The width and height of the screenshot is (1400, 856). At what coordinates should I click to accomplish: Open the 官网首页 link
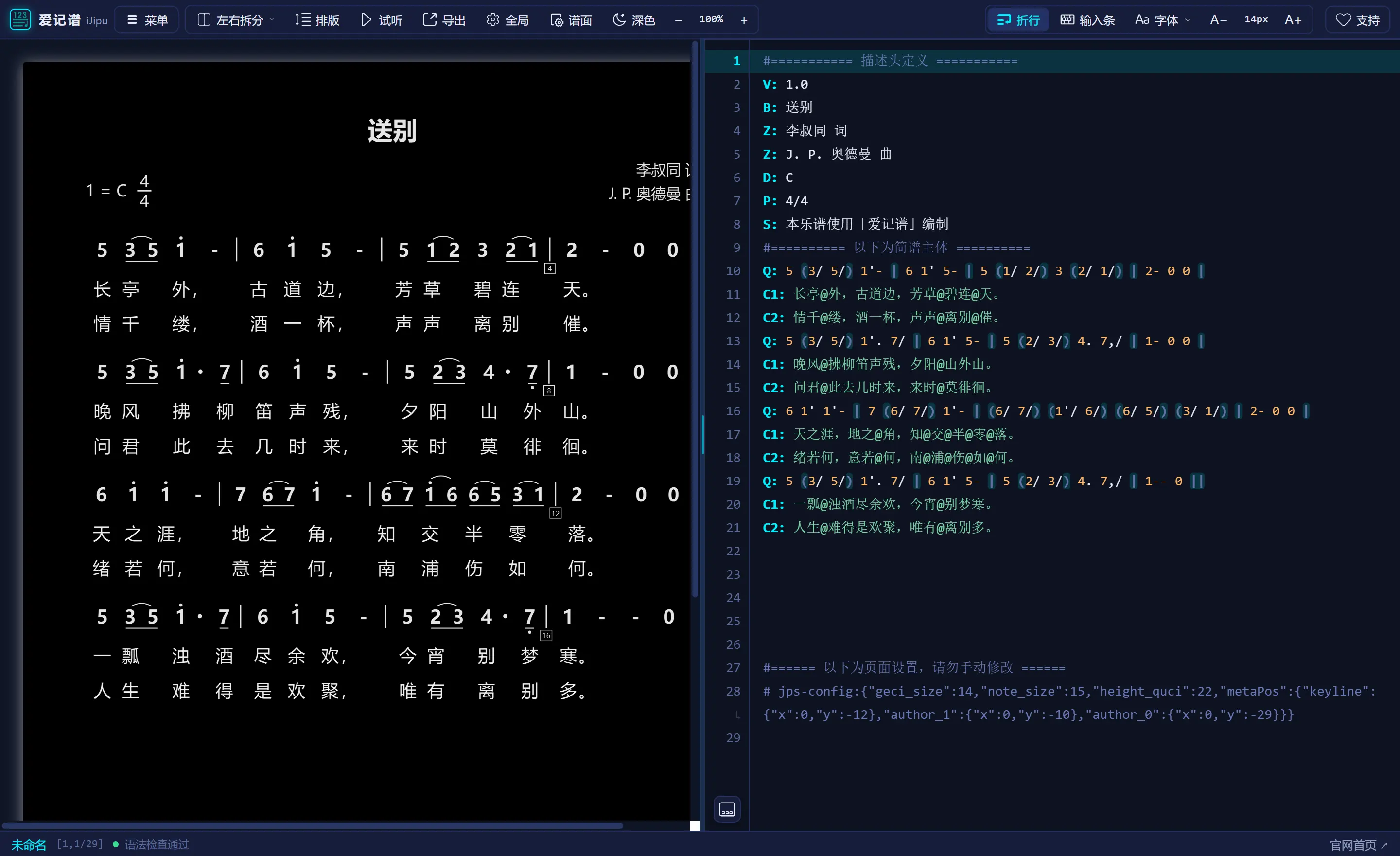[1359, 845]
